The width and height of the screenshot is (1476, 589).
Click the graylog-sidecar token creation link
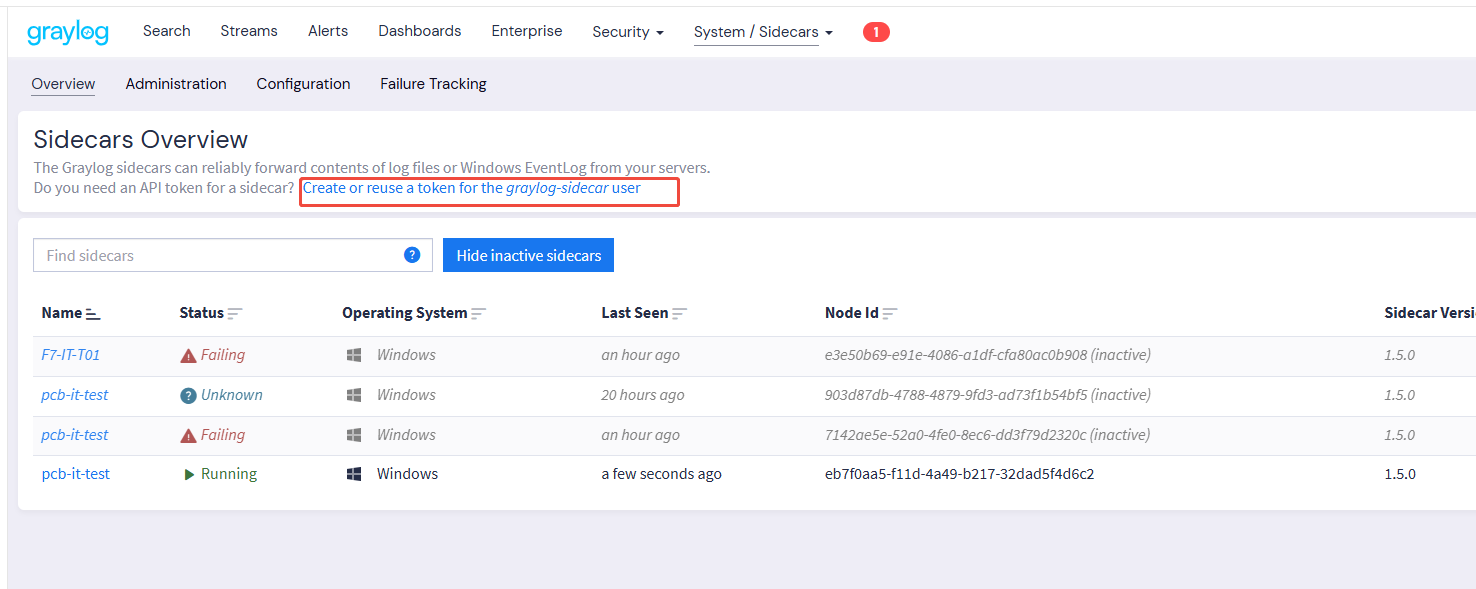pyautogui.click(x=471, y=188)
